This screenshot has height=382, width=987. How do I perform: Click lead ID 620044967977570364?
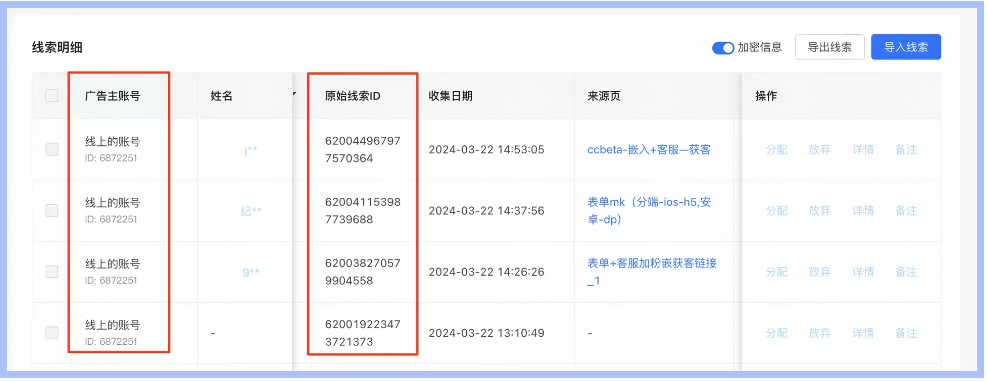[363, 150]
